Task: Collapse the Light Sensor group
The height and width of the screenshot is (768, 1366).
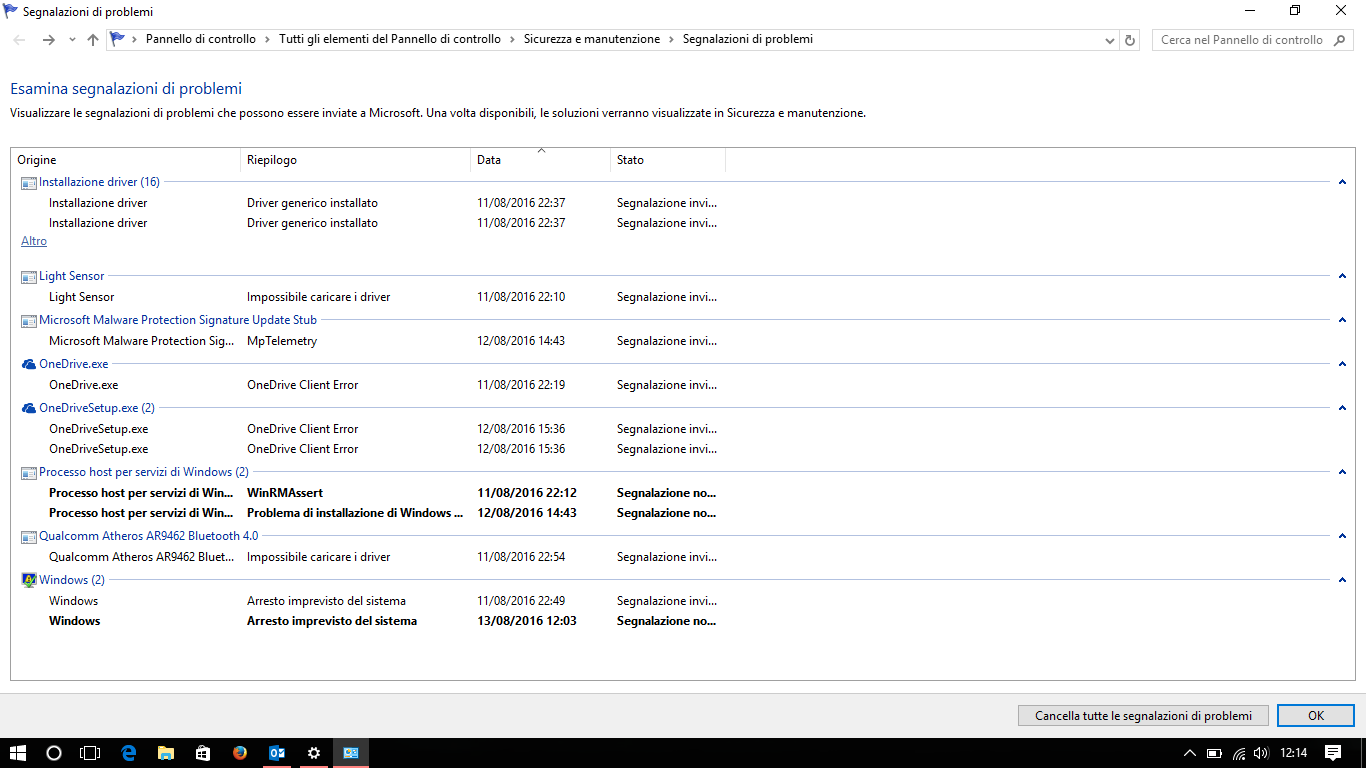Action: pyautogui.click(x=1342, y=276)
